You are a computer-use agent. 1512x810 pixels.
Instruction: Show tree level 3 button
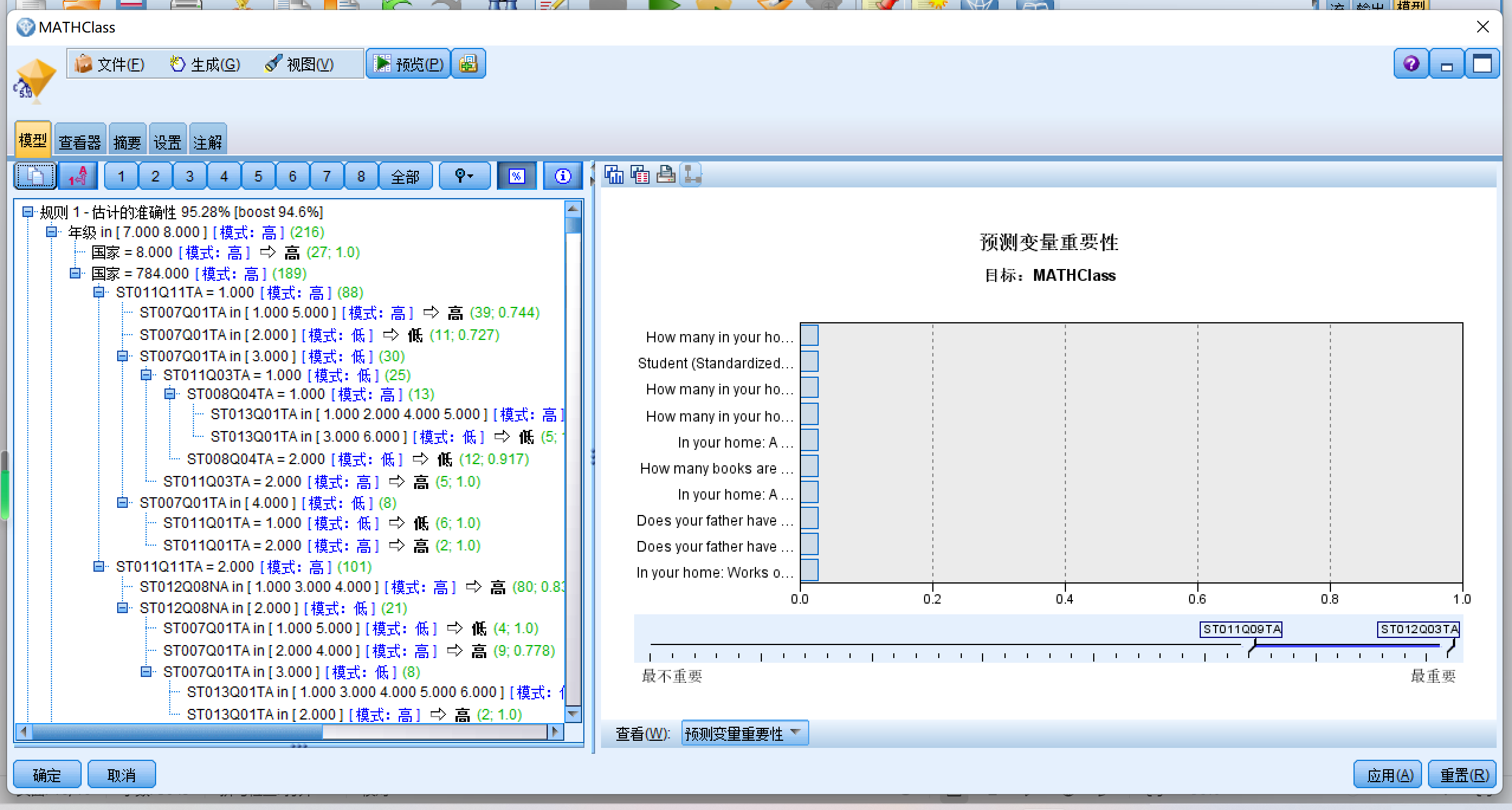190,176
